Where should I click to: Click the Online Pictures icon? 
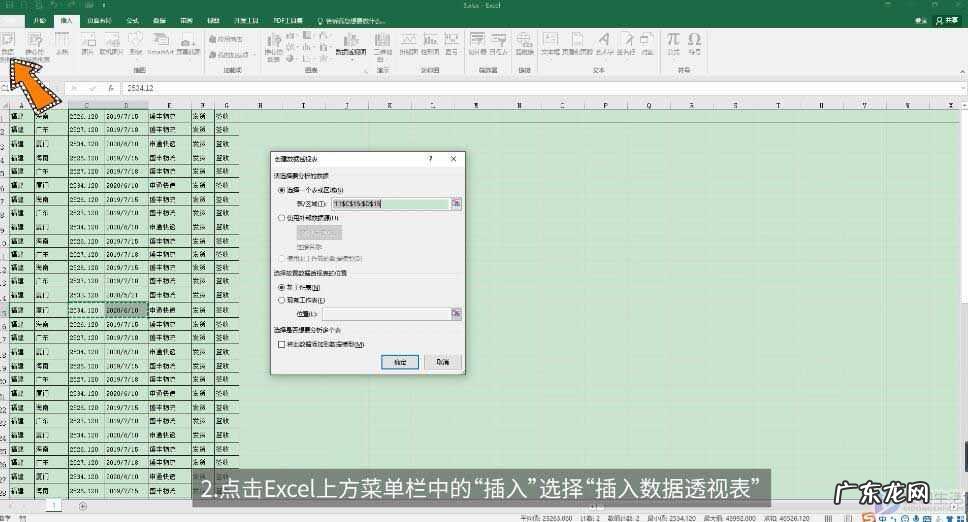111,44
